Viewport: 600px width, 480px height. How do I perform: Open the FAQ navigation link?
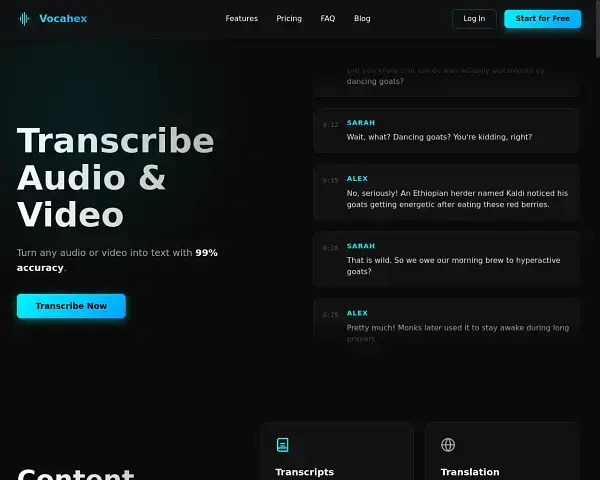[328, 18]
